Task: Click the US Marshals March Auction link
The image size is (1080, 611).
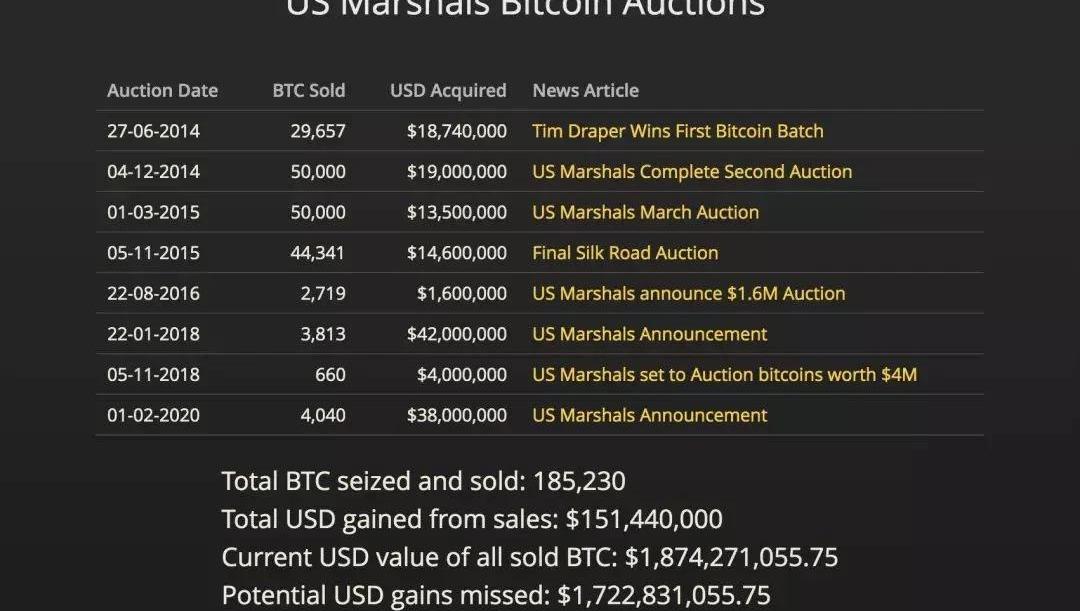Action: coord(645,212)
